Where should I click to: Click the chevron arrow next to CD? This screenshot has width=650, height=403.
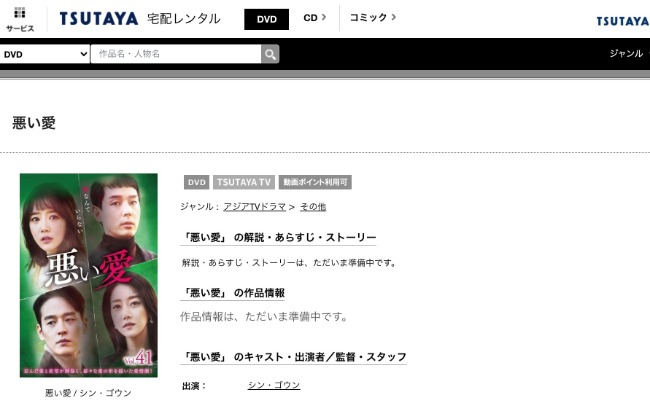[324, 17]
